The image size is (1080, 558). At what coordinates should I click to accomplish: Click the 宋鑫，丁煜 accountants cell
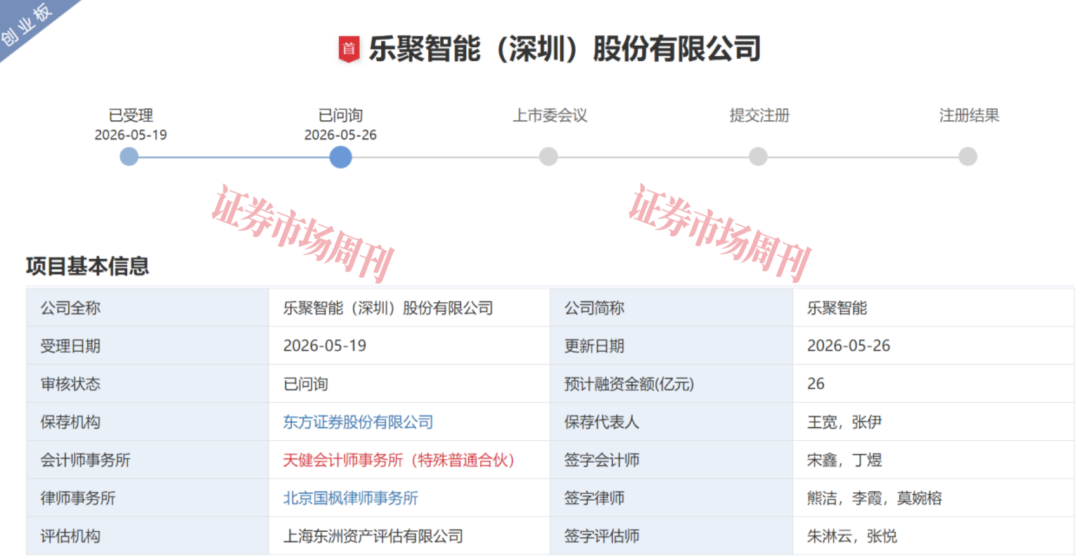click(x=933, y=460)
